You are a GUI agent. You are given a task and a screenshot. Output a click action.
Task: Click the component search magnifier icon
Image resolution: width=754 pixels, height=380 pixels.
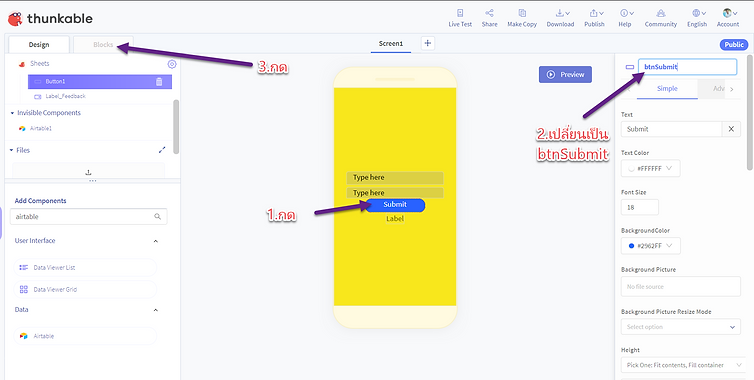pos(157,216)
